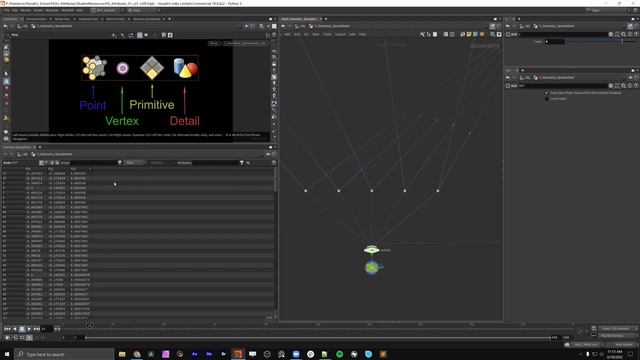Image resolution: width=640 pixels, height=360 pixels.
Task: Open the Tools menu in network editor
Action: click(x=327, y=35)
